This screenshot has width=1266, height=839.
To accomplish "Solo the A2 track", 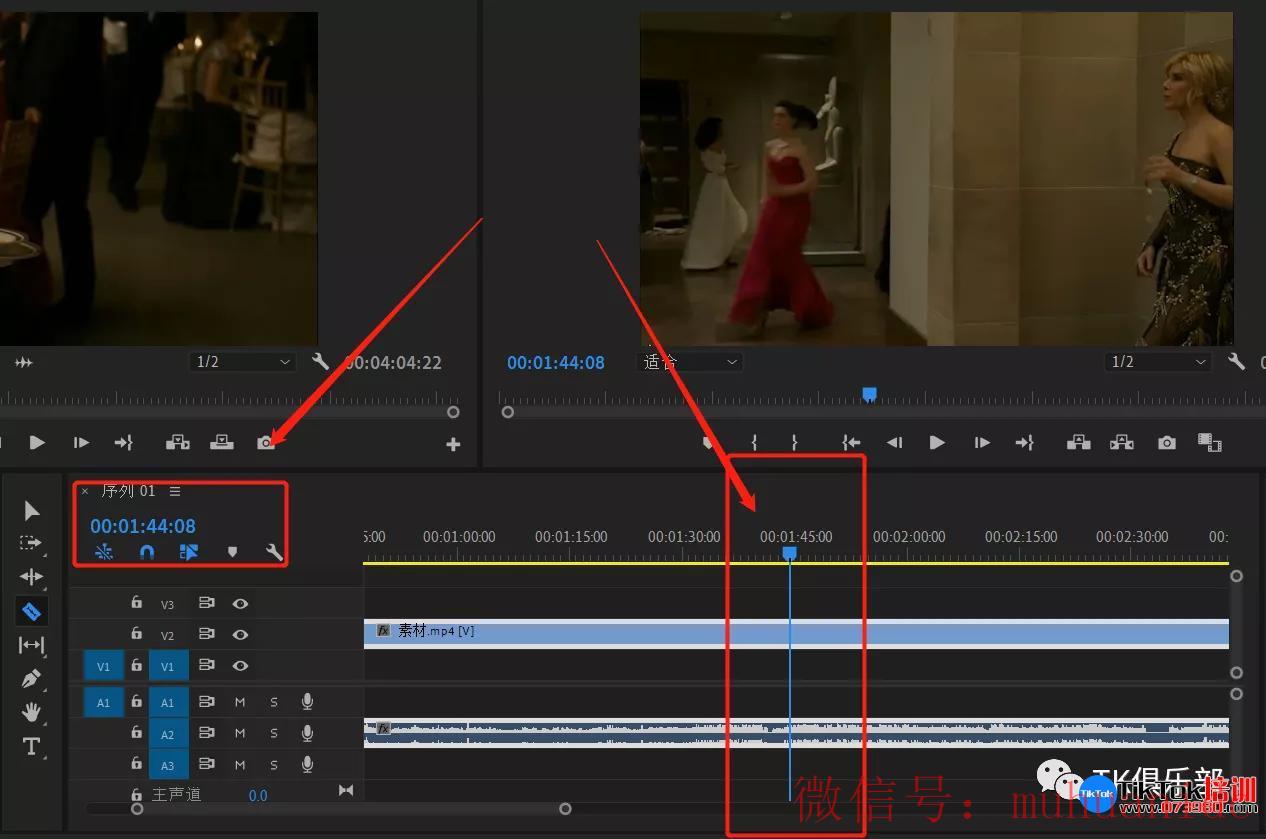I will click(x=274, y=734).
